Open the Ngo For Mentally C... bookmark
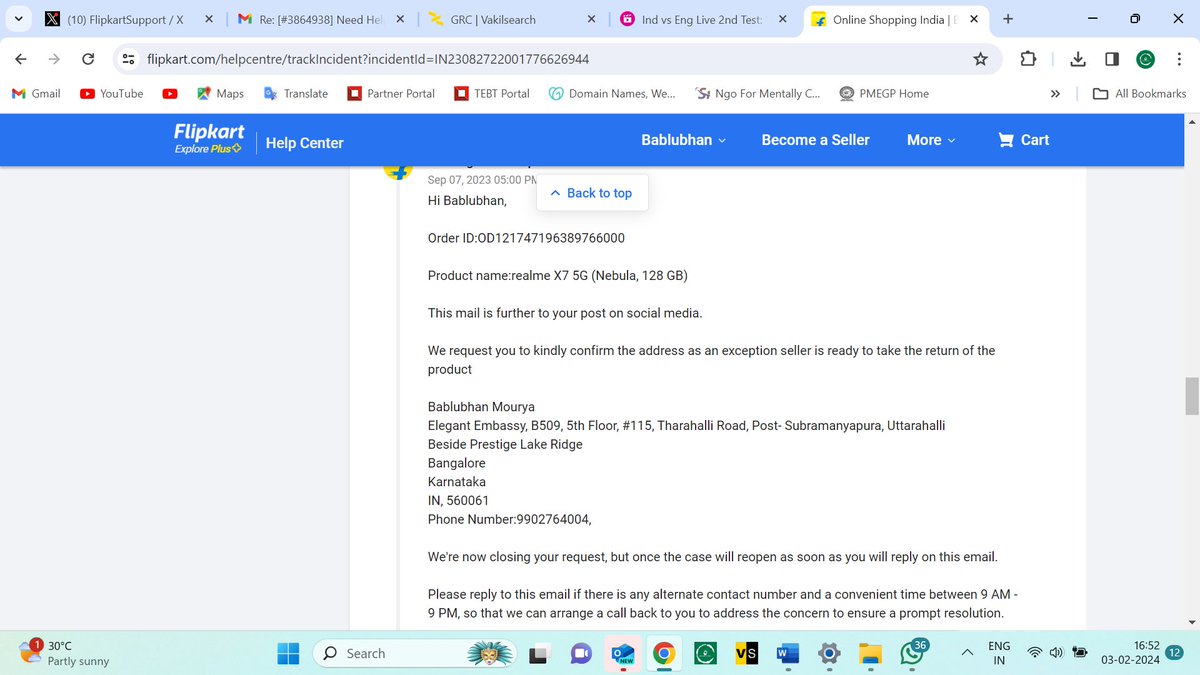 pos(758,93)
